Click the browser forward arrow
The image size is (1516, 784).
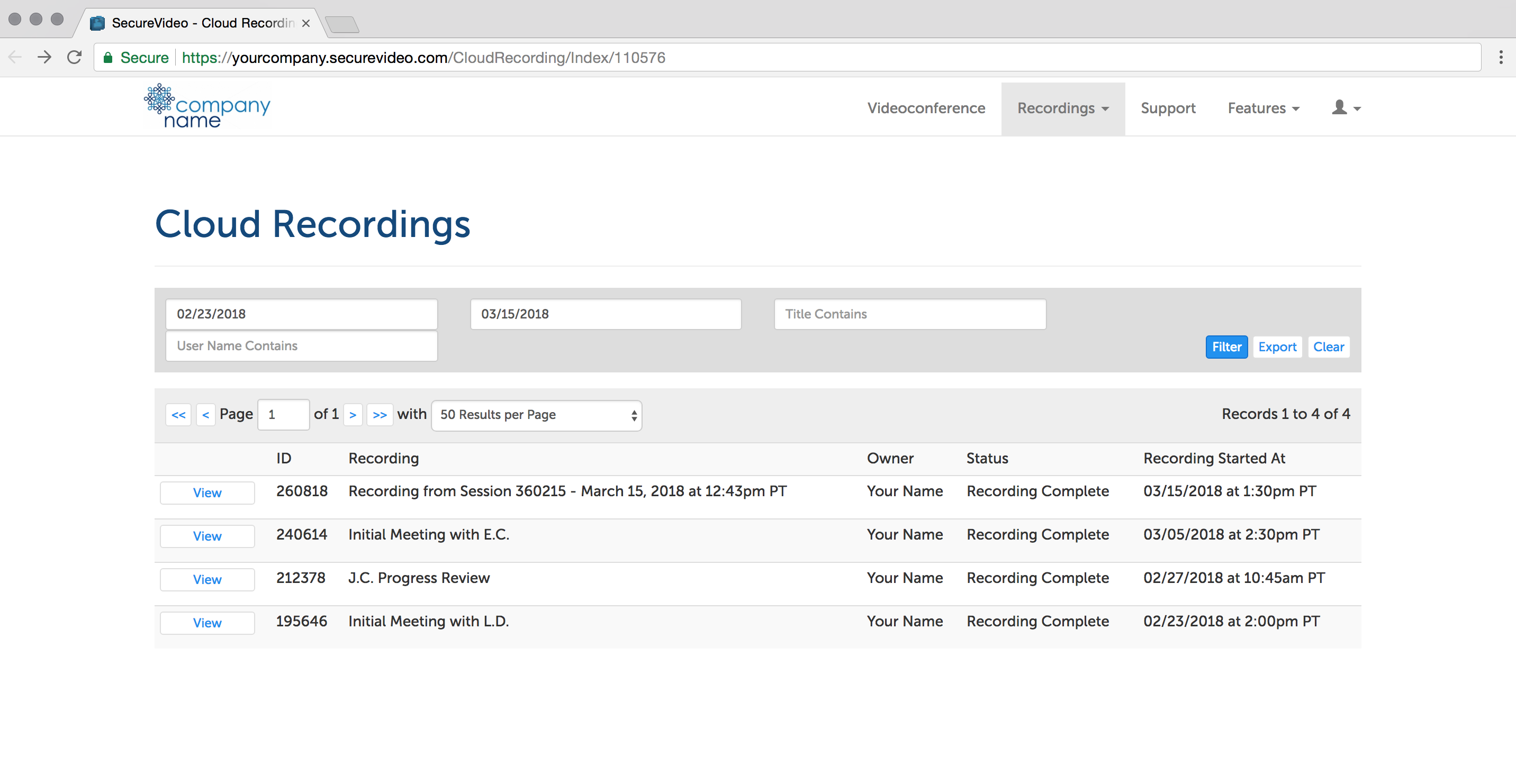click(x=44, y=57)
